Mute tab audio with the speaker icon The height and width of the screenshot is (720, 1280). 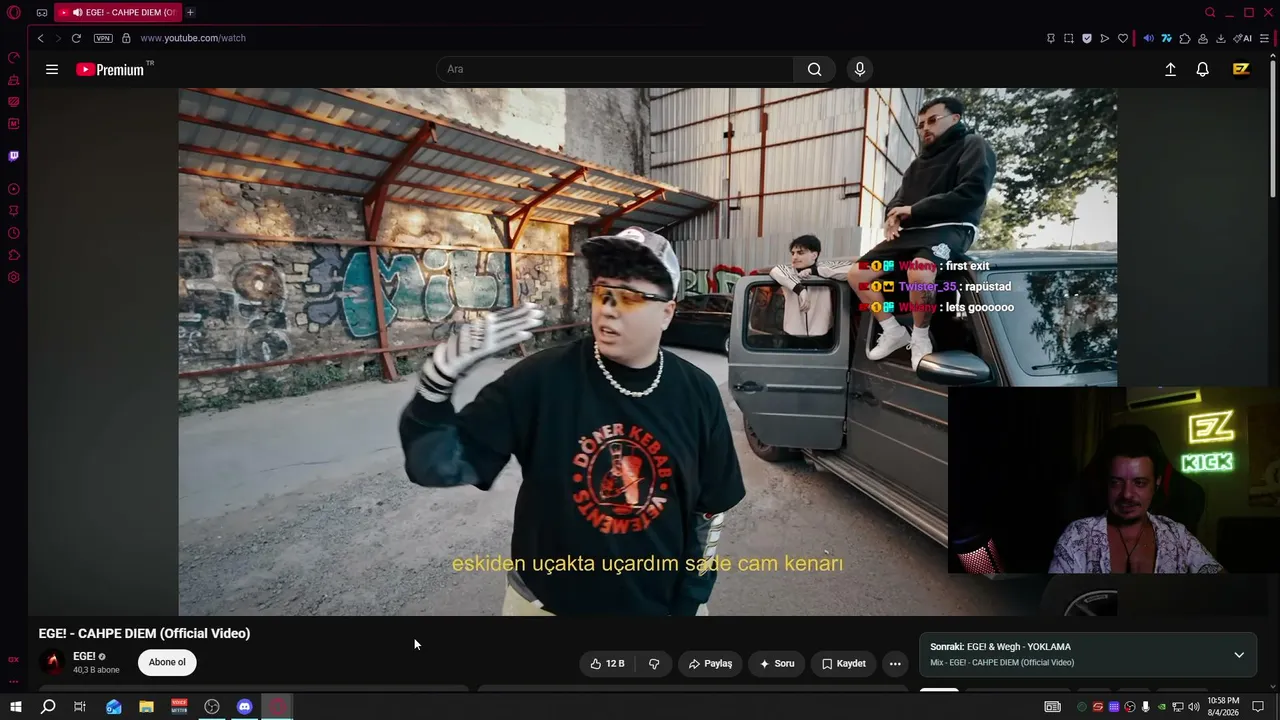(1148, 38)
